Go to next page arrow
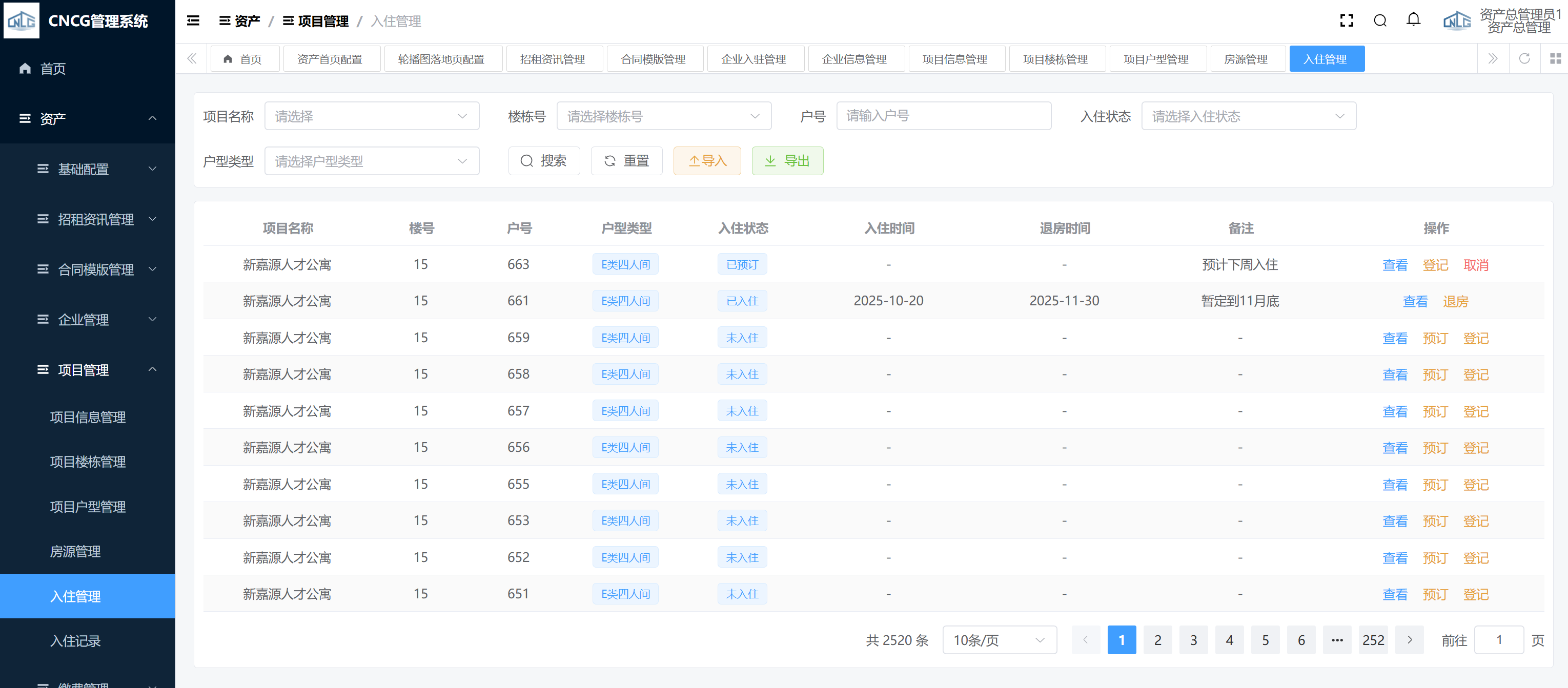The height and width of the screenshot is (688, 1568). coord(1409,640)
